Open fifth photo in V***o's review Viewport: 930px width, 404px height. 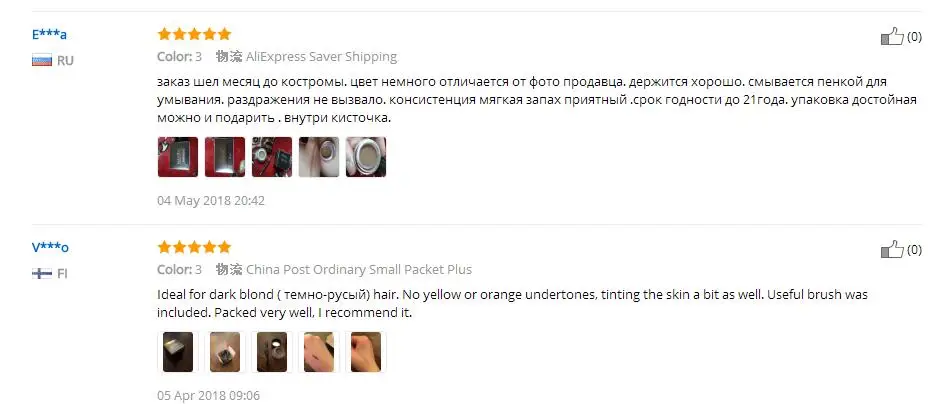pos(366,352)
